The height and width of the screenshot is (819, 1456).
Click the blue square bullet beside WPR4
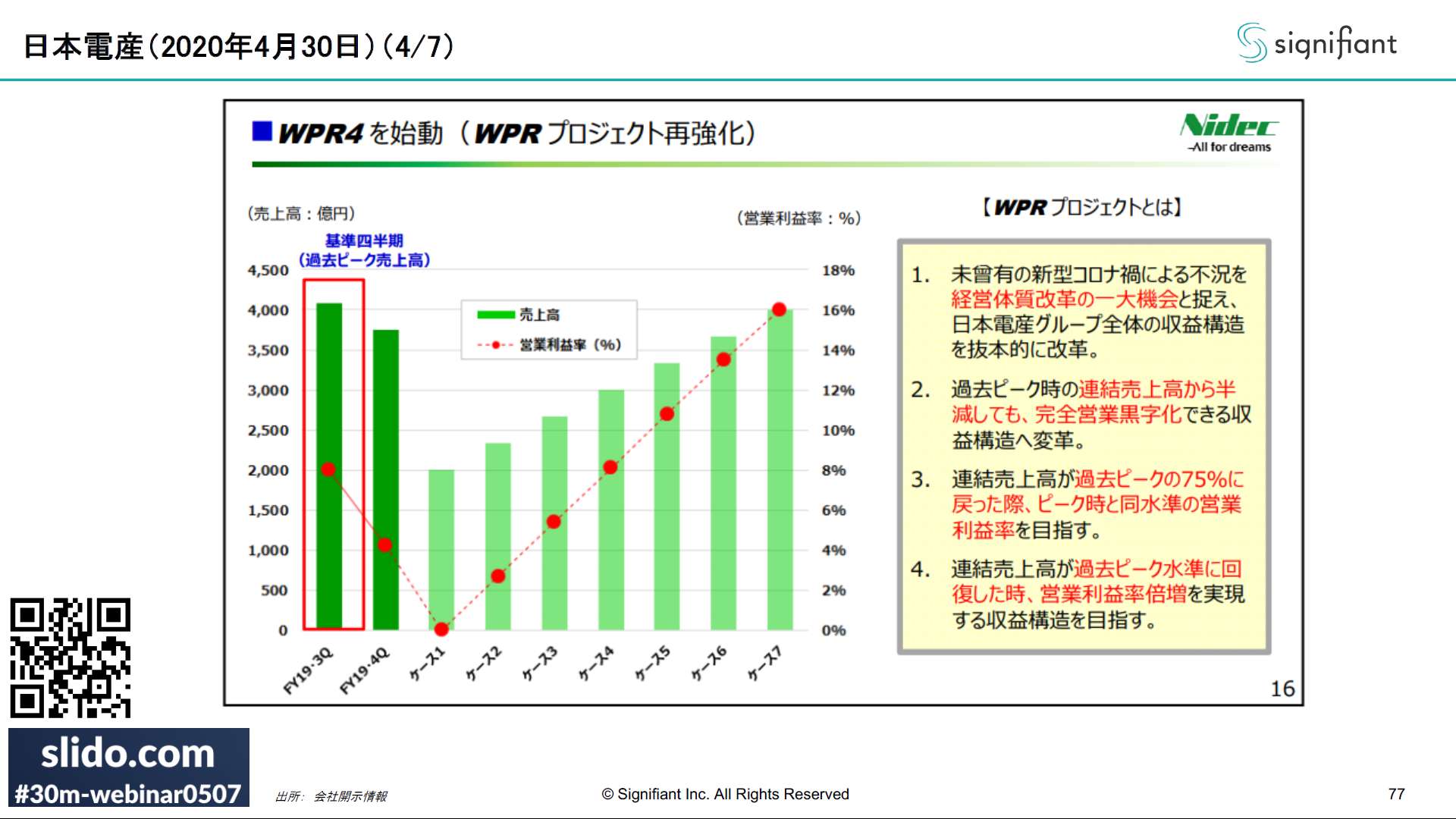pos(262,131)
